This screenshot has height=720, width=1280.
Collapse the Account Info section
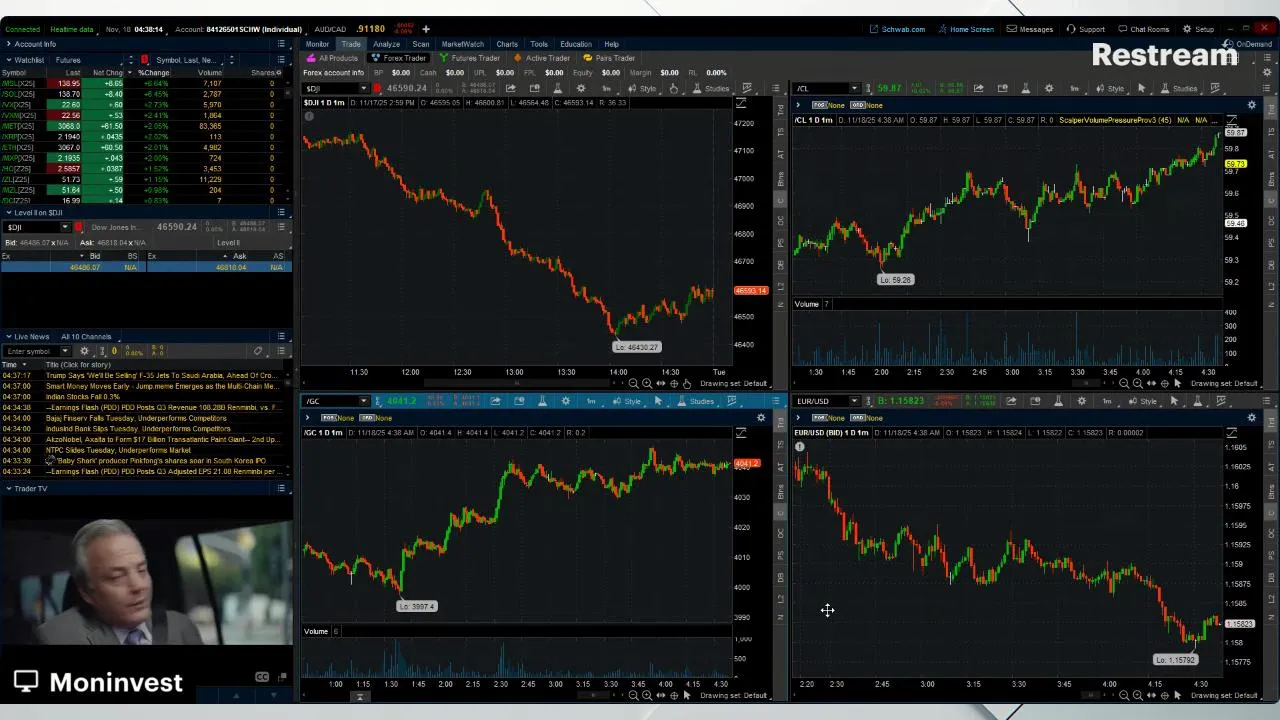point(8,44)
